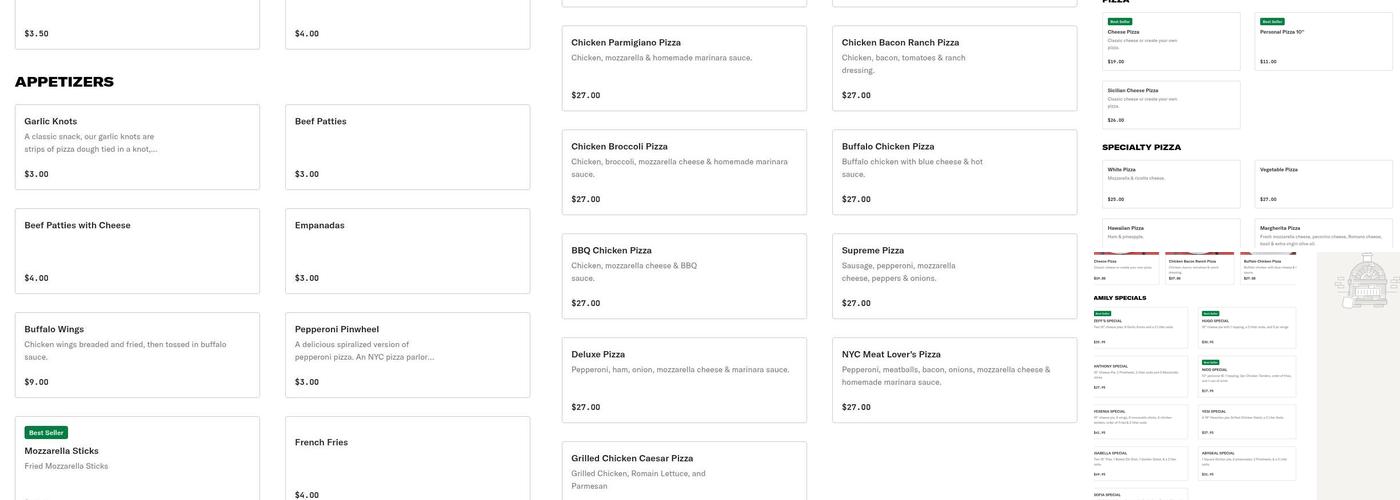Select the ABIGEAL SPECIAL card
The height and width of the screenshot is (500, 1400).
[x=1248, y=463]
